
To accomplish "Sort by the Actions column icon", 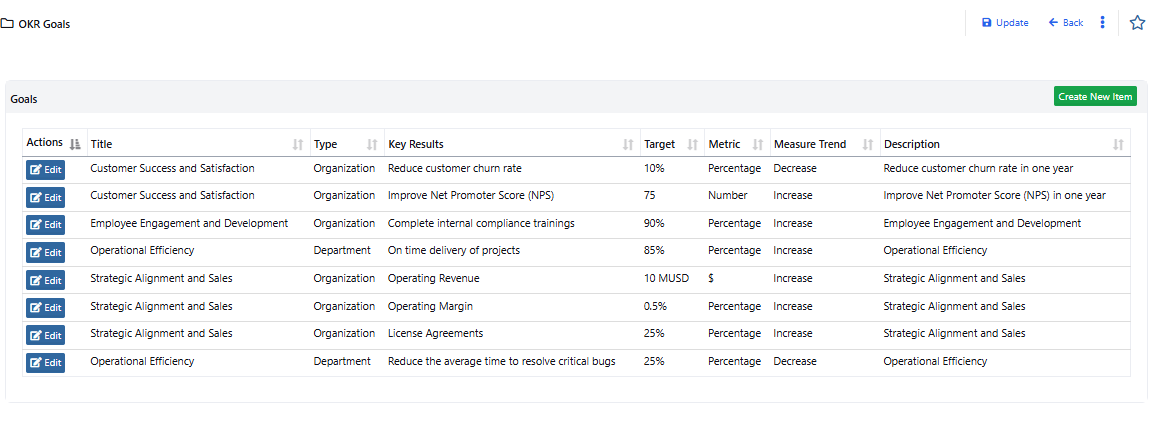I will coord(75,145).
